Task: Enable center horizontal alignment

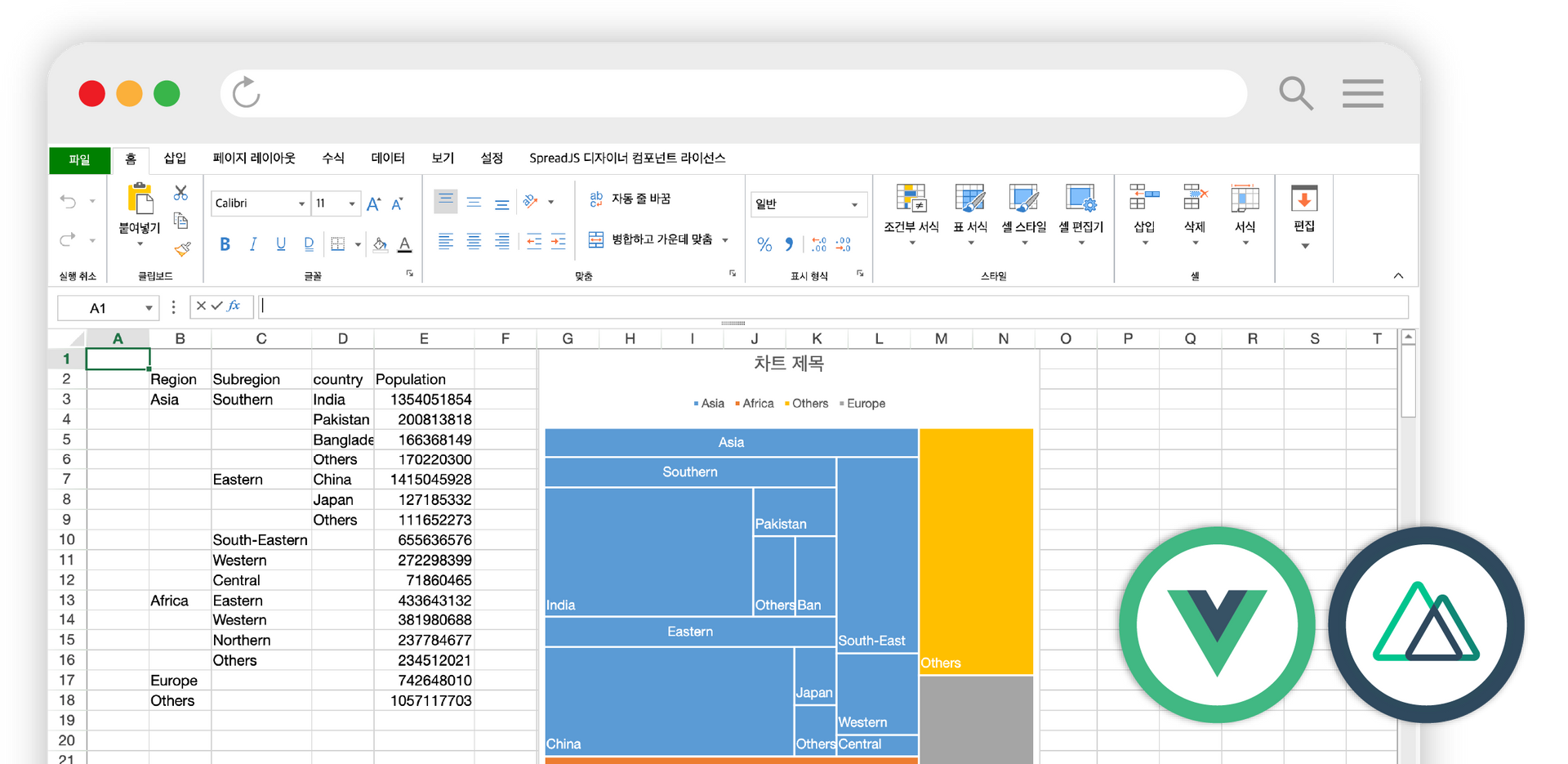Action: click(474, 242)
